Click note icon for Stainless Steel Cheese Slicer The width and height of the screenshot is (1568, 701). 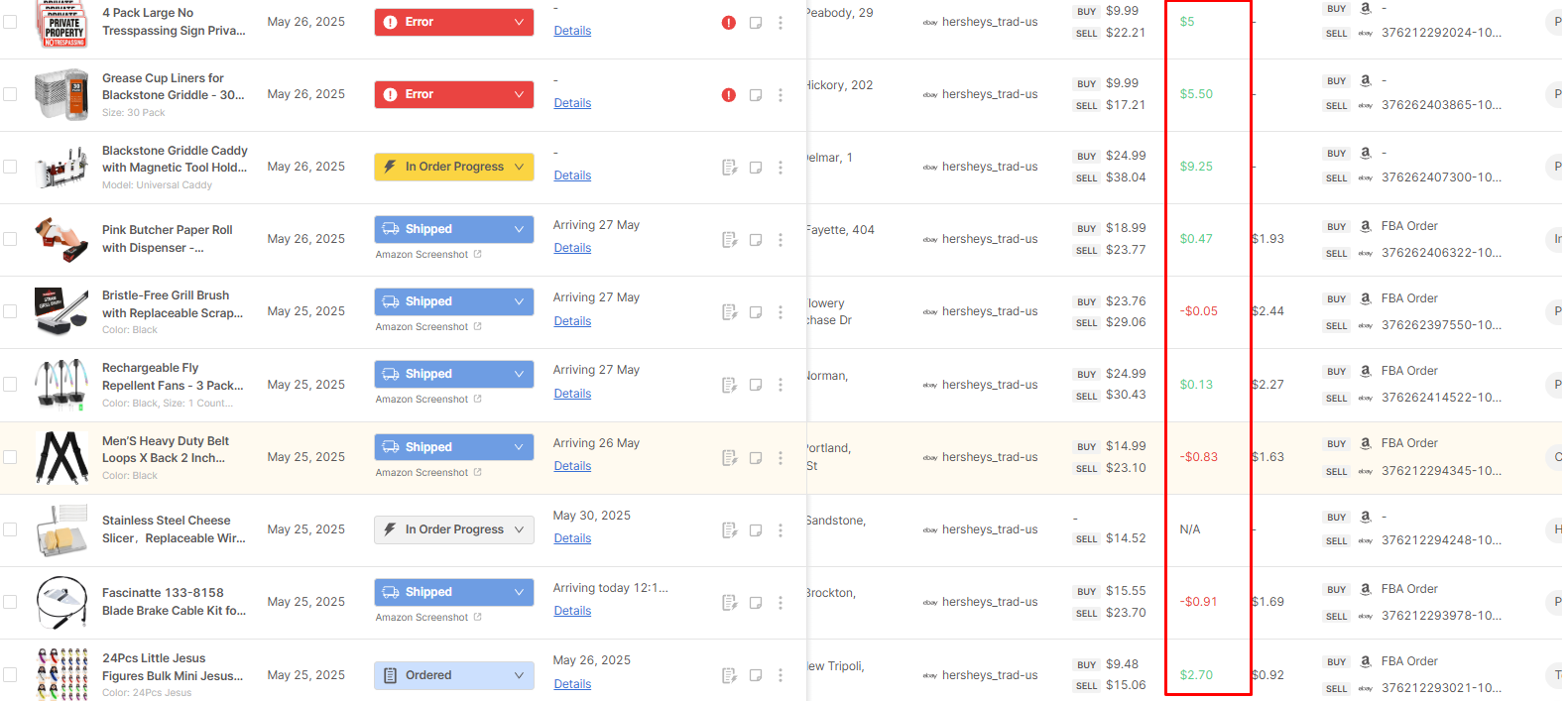point(756,530)
